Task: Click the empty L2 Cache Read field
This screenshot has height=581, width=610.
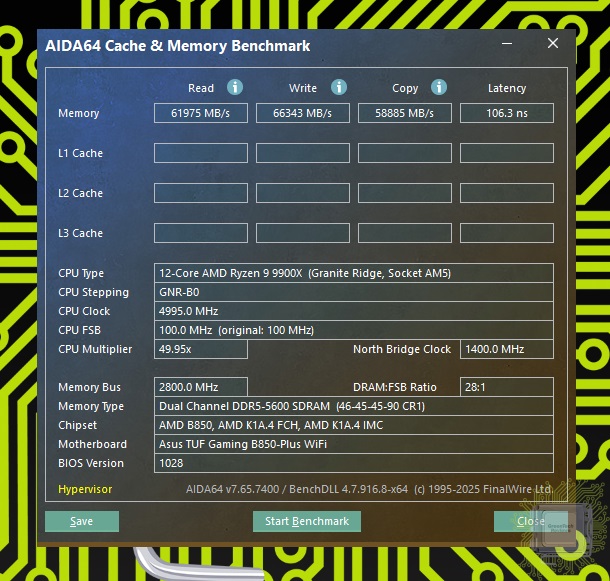Action: tap(201, 193)
